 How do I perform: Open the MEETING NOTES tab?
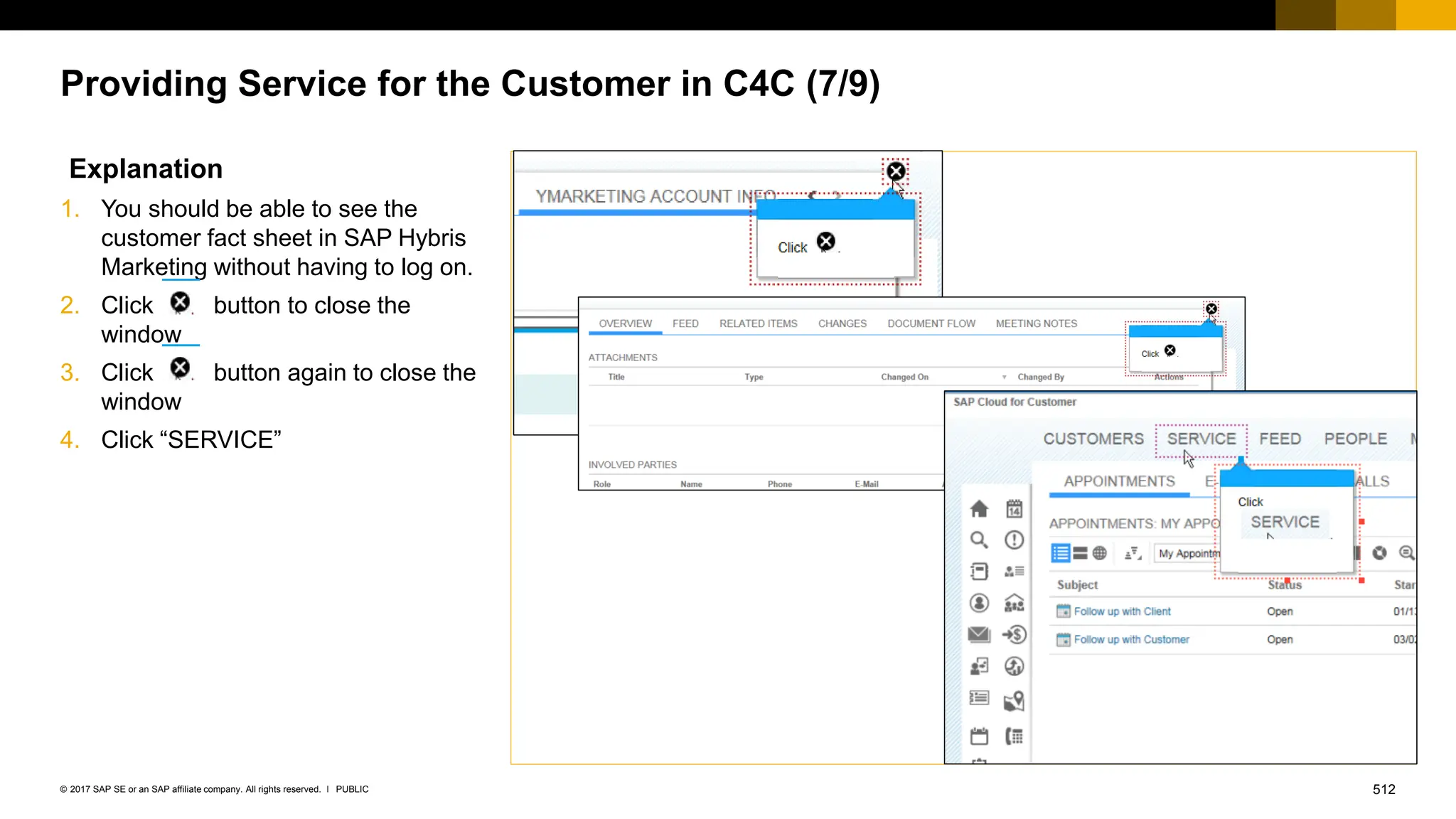click(1036, 323)
